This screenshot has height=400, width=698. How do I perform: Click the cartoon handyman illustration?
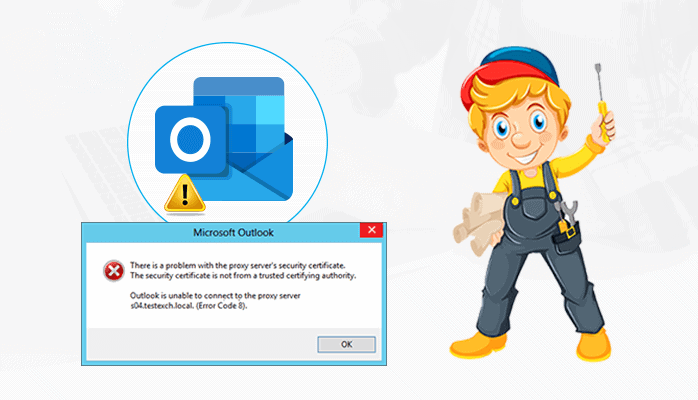[533, 204]
